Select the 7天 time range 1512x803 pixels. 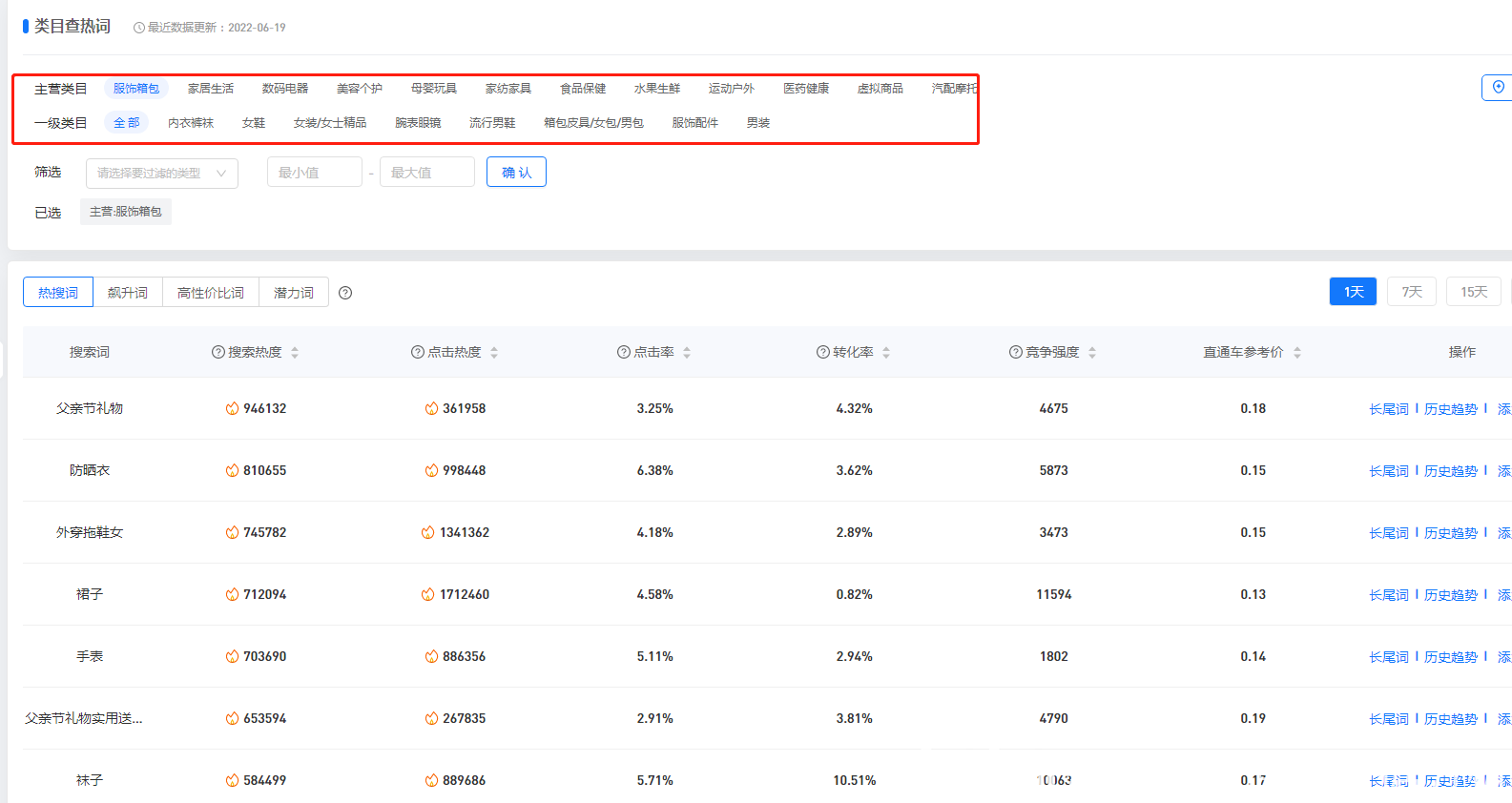pyautogui.click(x=1412, y=292)
